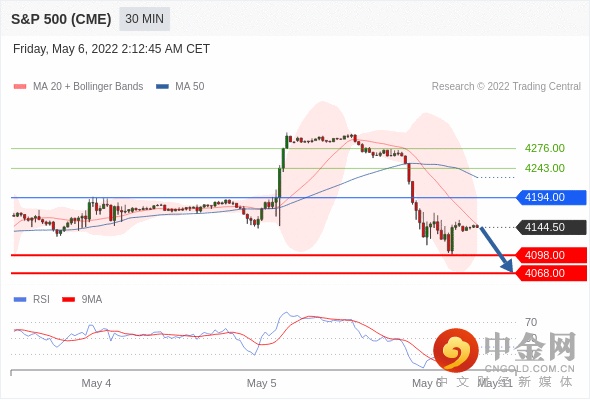590x400 pixels.
Task: Click the S&P 500 (CME) title
Action: tap(61, 19)
